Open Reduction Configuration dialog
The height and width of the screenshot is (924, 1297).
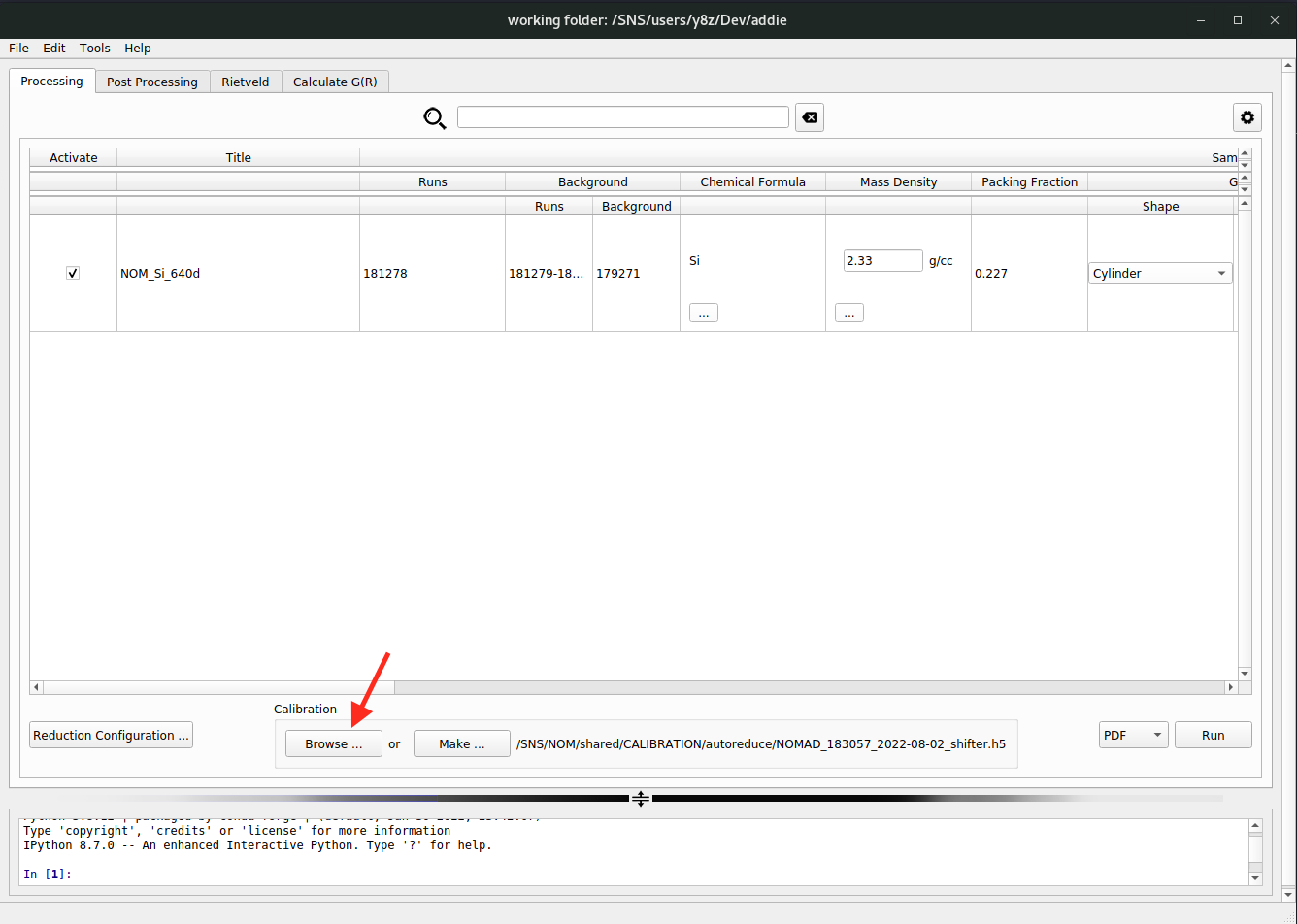pyautogui.click(x=111, y=735)
